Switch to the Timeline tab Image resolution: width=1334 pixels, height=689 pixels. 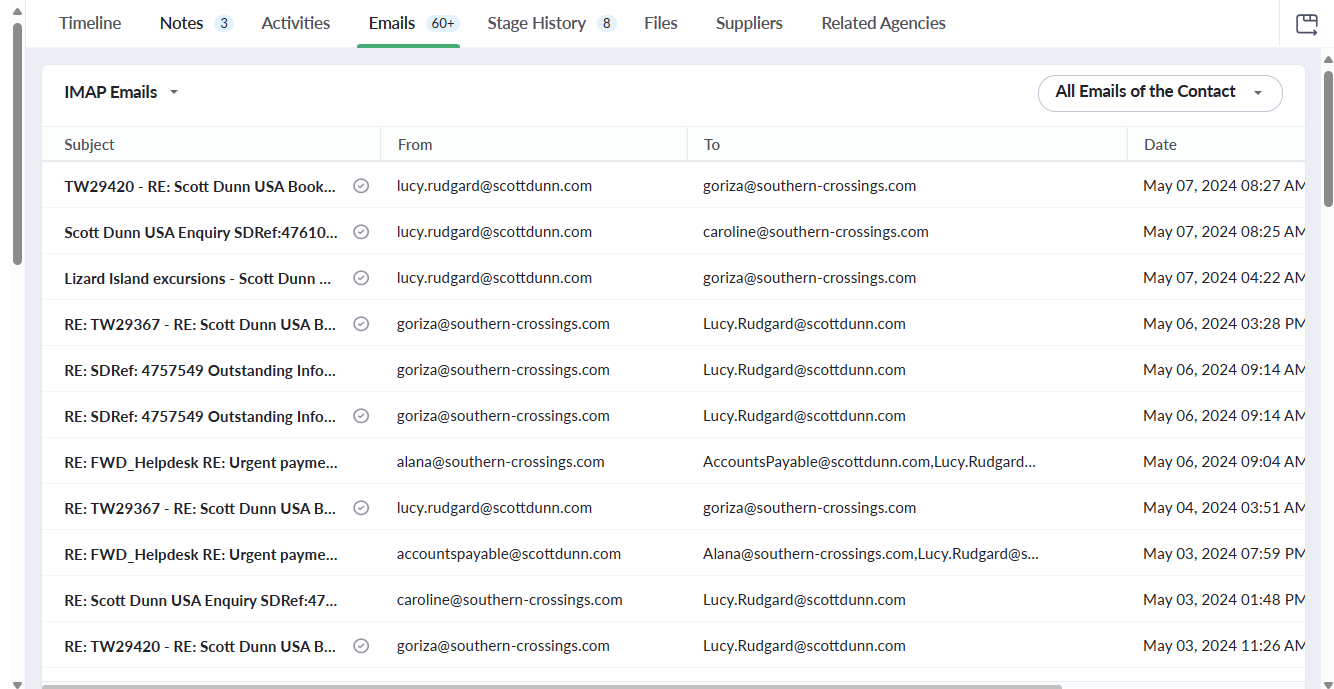(90, 23)
